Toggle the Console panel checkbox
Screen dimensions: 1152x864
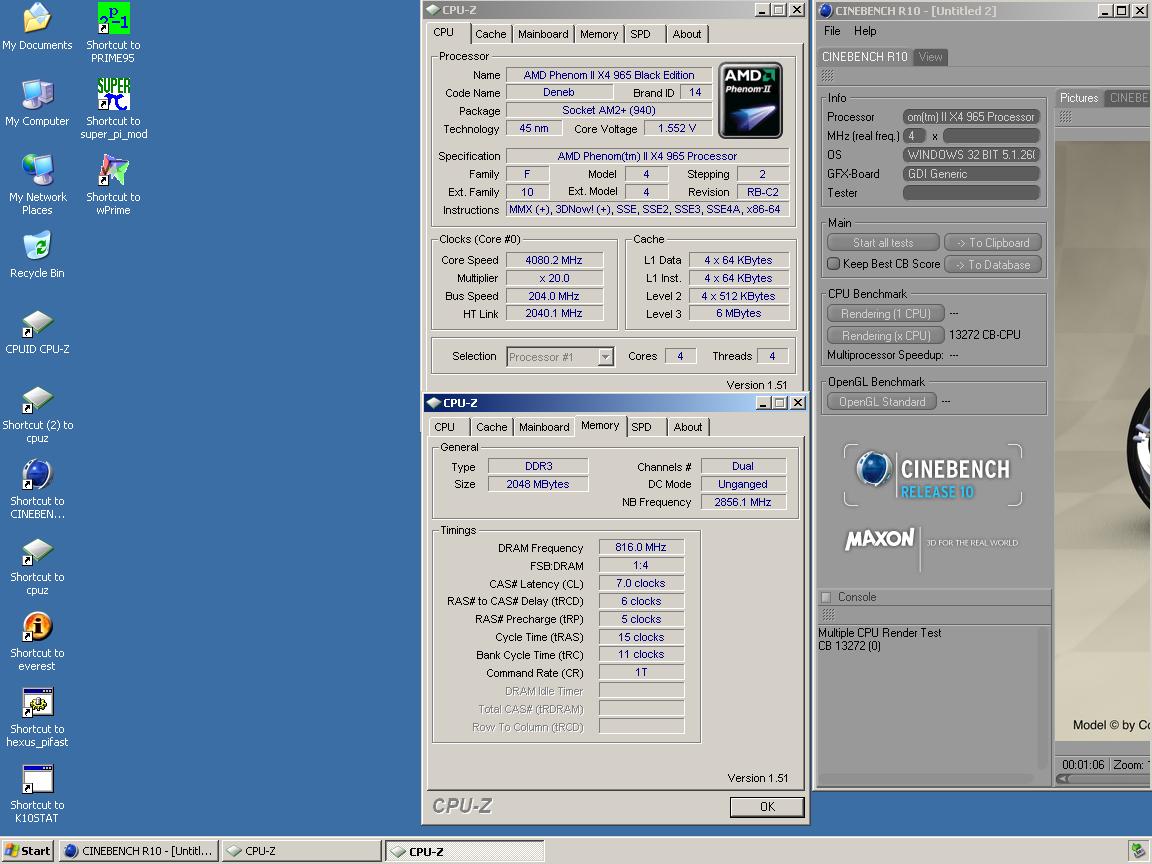tap(826, 597)
